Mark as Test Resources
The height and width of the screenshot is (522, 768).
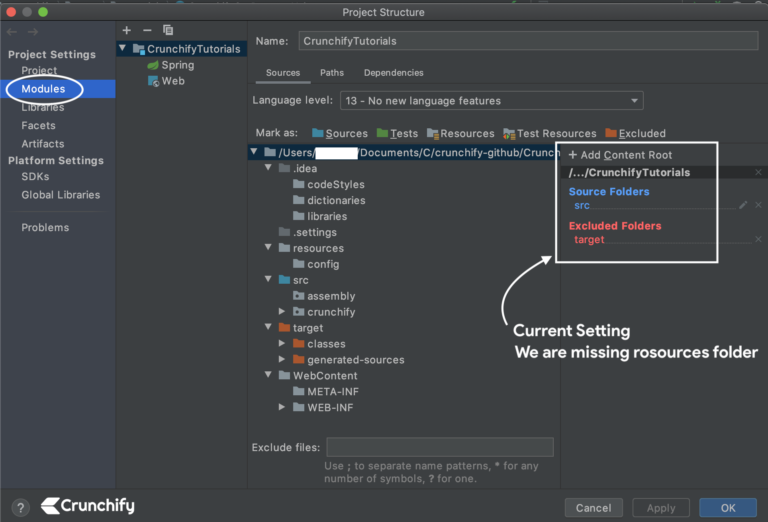click(x=550, y=133)
